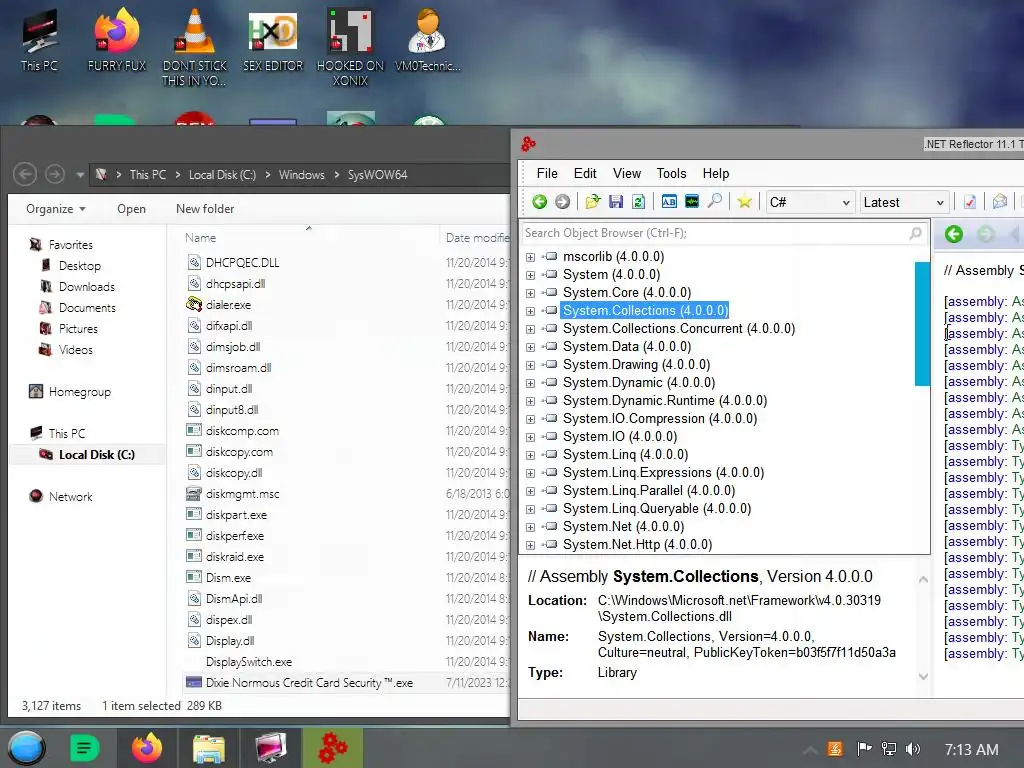Select System.Linq.Parallel (4.0.0.0) in the tree
This screenshot has width=1024, height=768.
(648, 491)
